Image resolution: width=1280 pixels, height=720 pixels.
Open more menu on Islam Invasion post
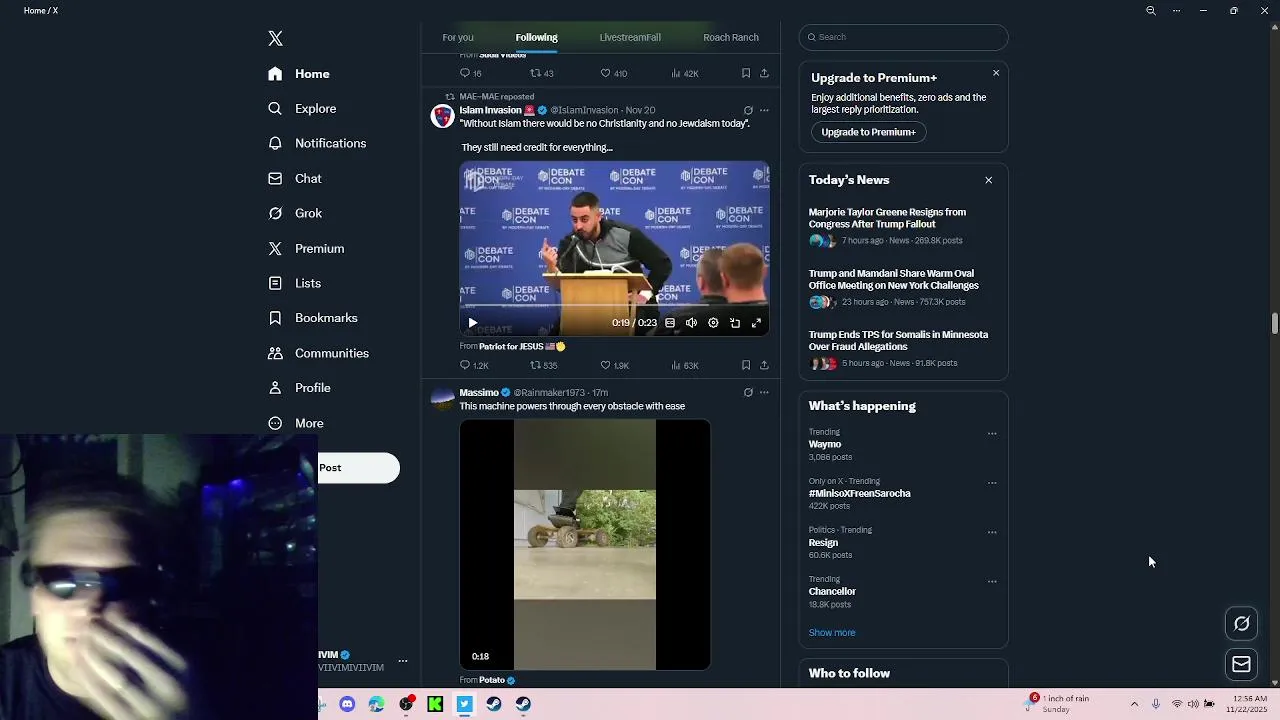pyautogui.click(x=764, y=111)
